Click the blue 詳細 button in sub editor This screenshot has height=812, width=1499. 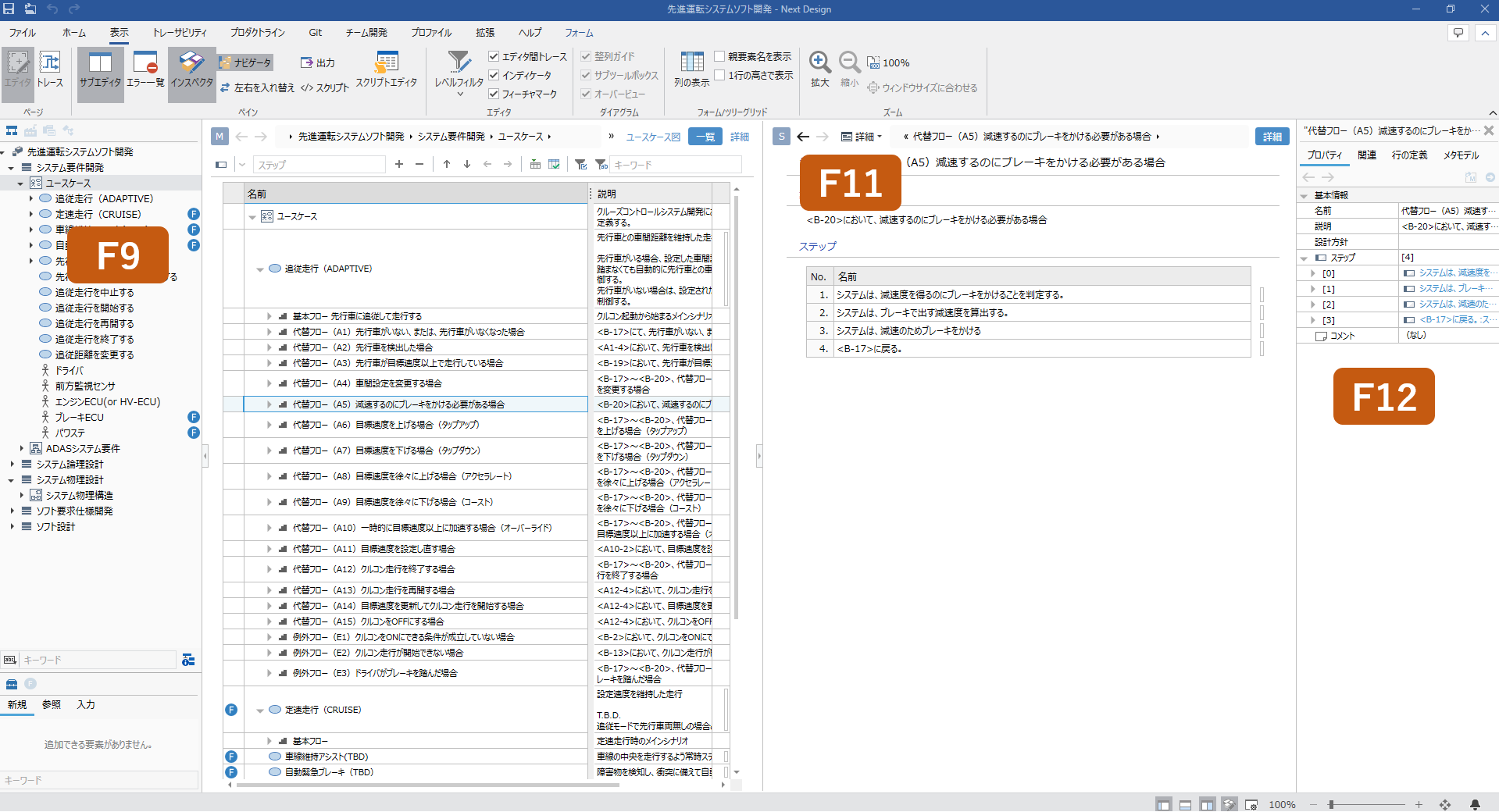[1272, 137]
